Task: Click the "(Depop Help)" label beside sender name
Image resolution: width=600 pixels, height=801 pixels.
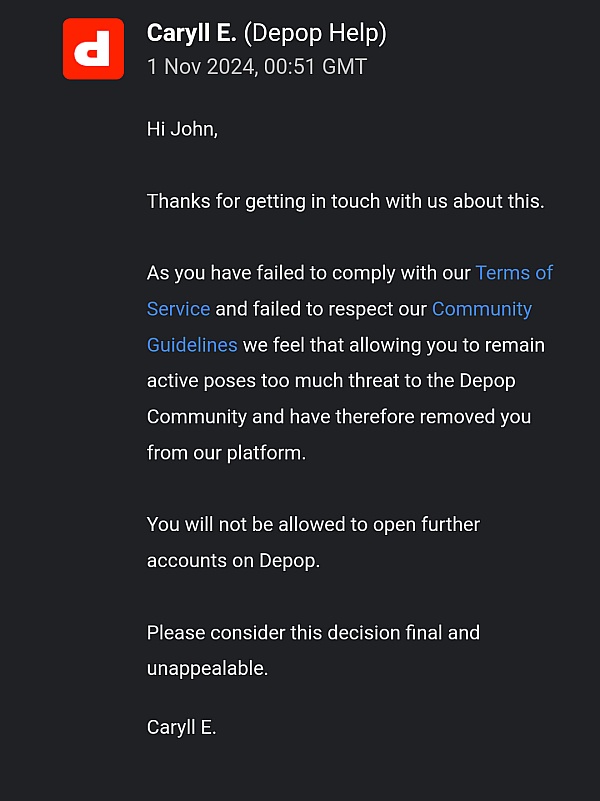Action: click(x=315, y=33)
